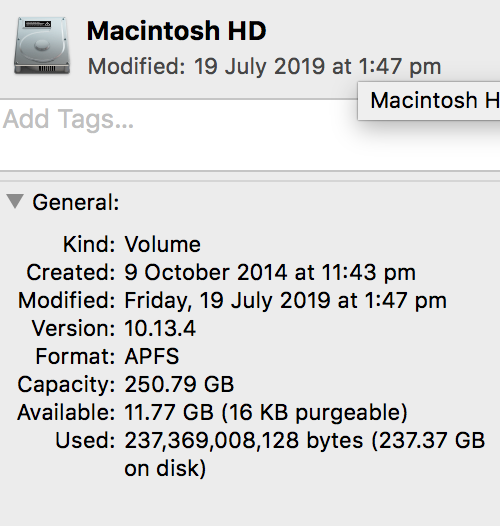Collapse the General section triangle
500x526 pixels.
click(15, 201)
